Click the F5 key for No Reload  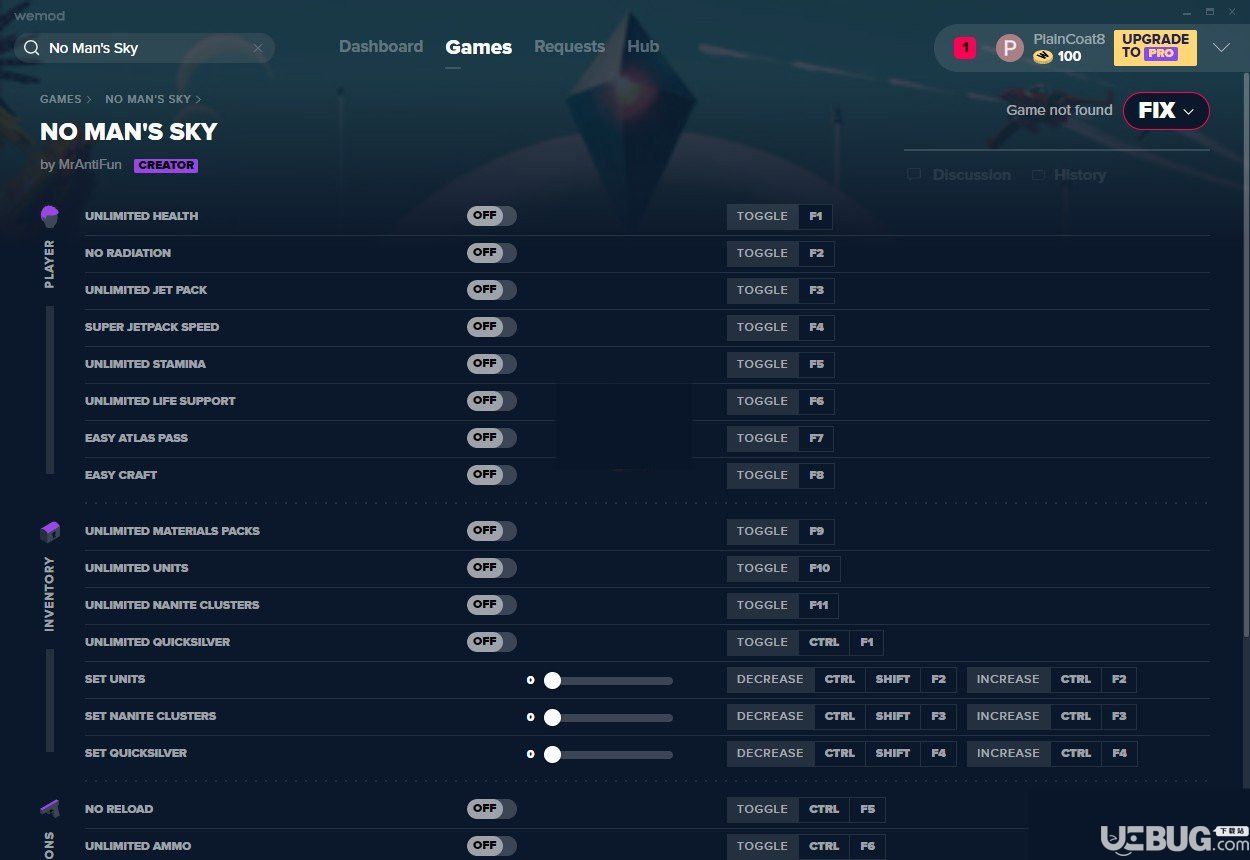click(867, 809)
